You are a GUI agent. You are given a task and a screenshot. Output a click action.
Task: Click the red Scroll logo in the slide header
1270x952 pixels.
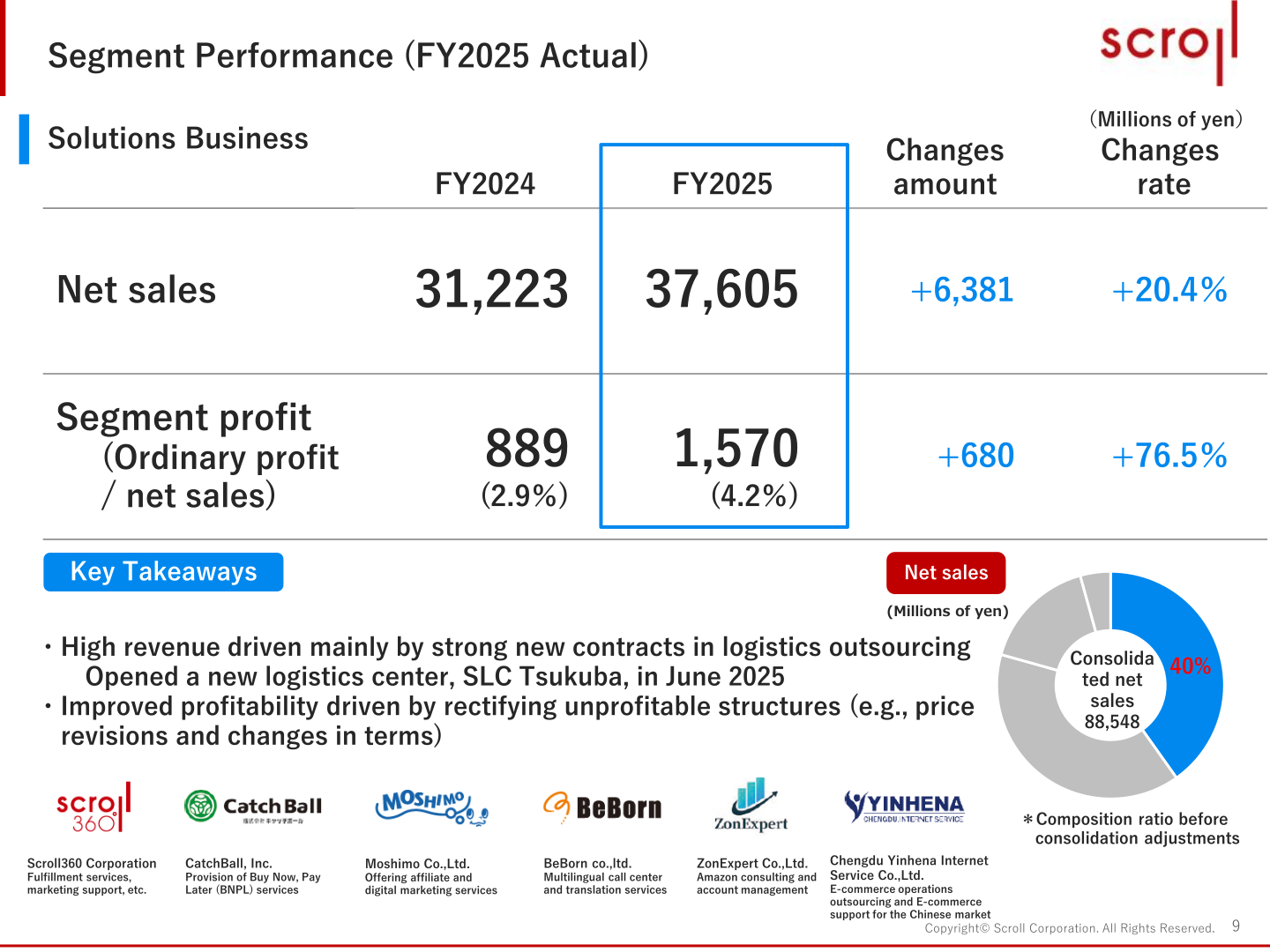[1169, 43]
